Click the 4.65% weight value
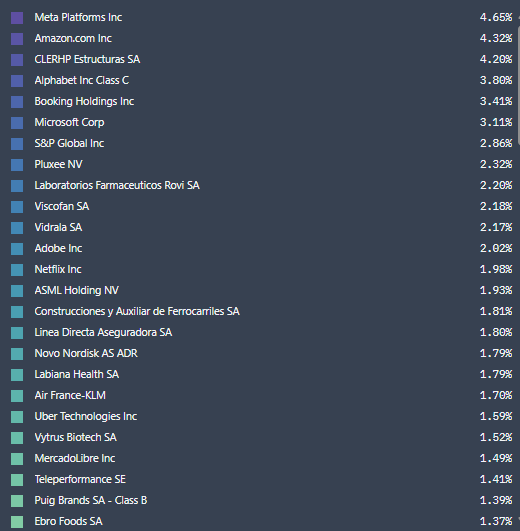Viewport: 520px width, 531px height. click(x=496, y=17)
